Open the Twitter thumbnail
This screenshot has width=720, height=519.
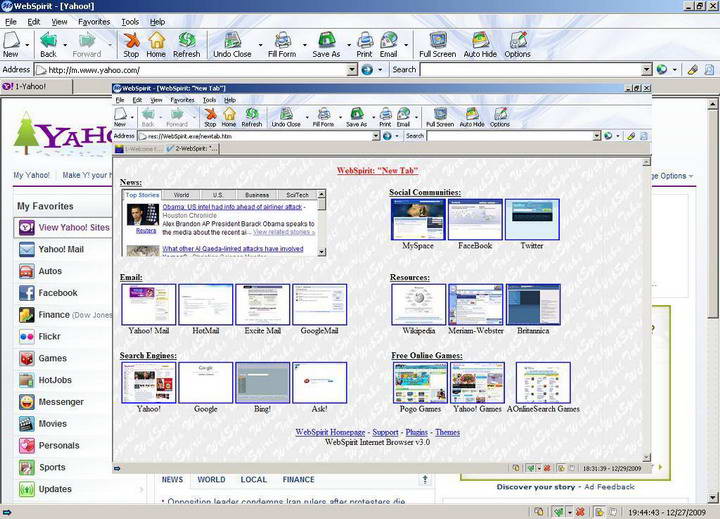pyautogui.click(x=532, y=220)
